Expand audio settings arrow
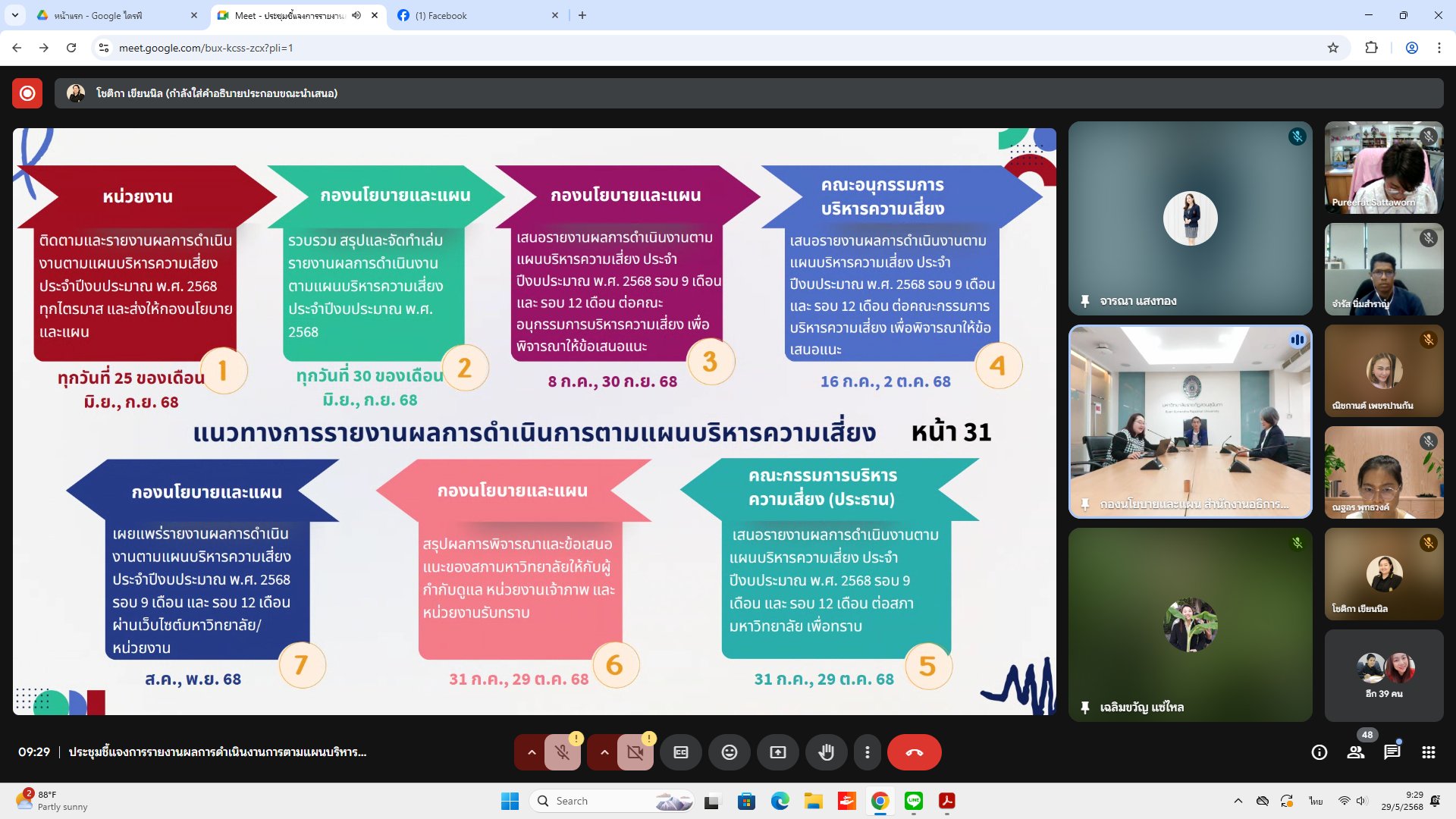 pyautogui.click(x=532, y=752)
